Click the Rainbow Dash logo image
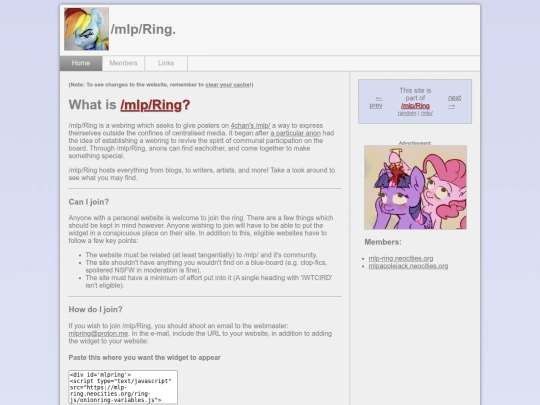 [86, 29]
